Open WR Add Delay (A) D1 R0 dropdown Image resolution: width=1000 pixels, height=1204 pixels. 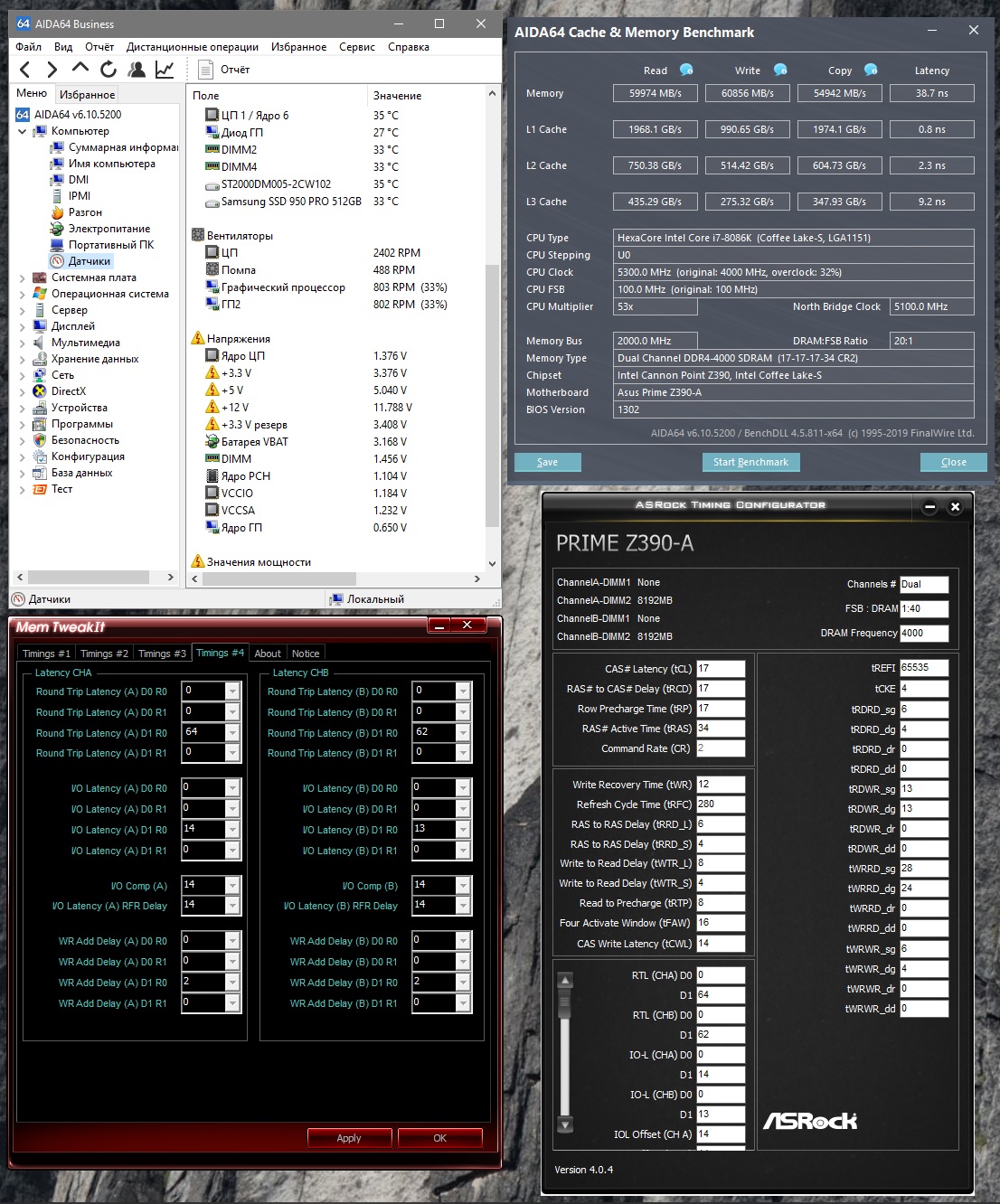232,983
